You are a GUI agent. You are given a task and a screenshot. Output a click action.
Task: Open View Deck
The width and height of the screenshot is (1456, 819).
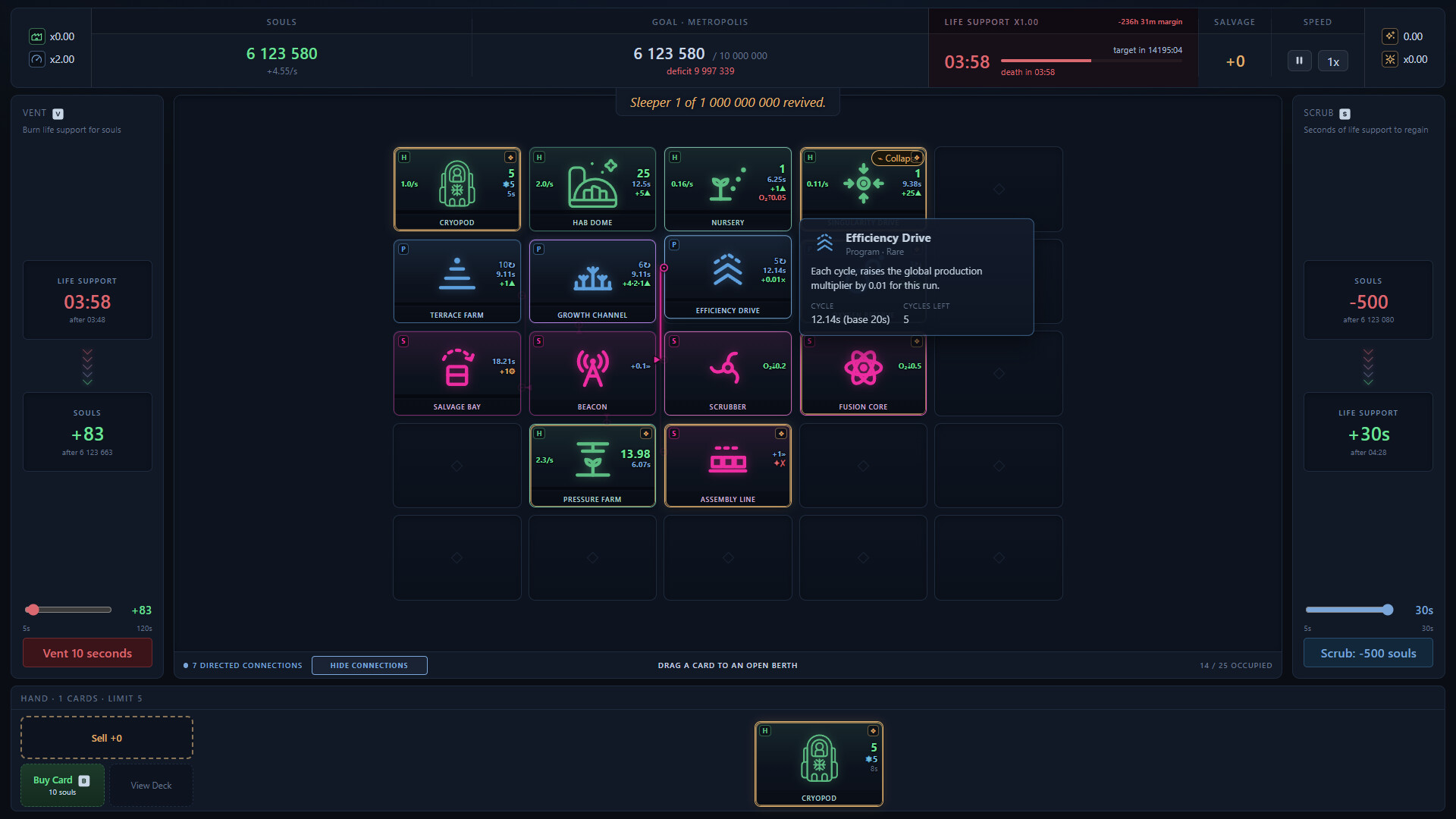click(x=151, y=785)
